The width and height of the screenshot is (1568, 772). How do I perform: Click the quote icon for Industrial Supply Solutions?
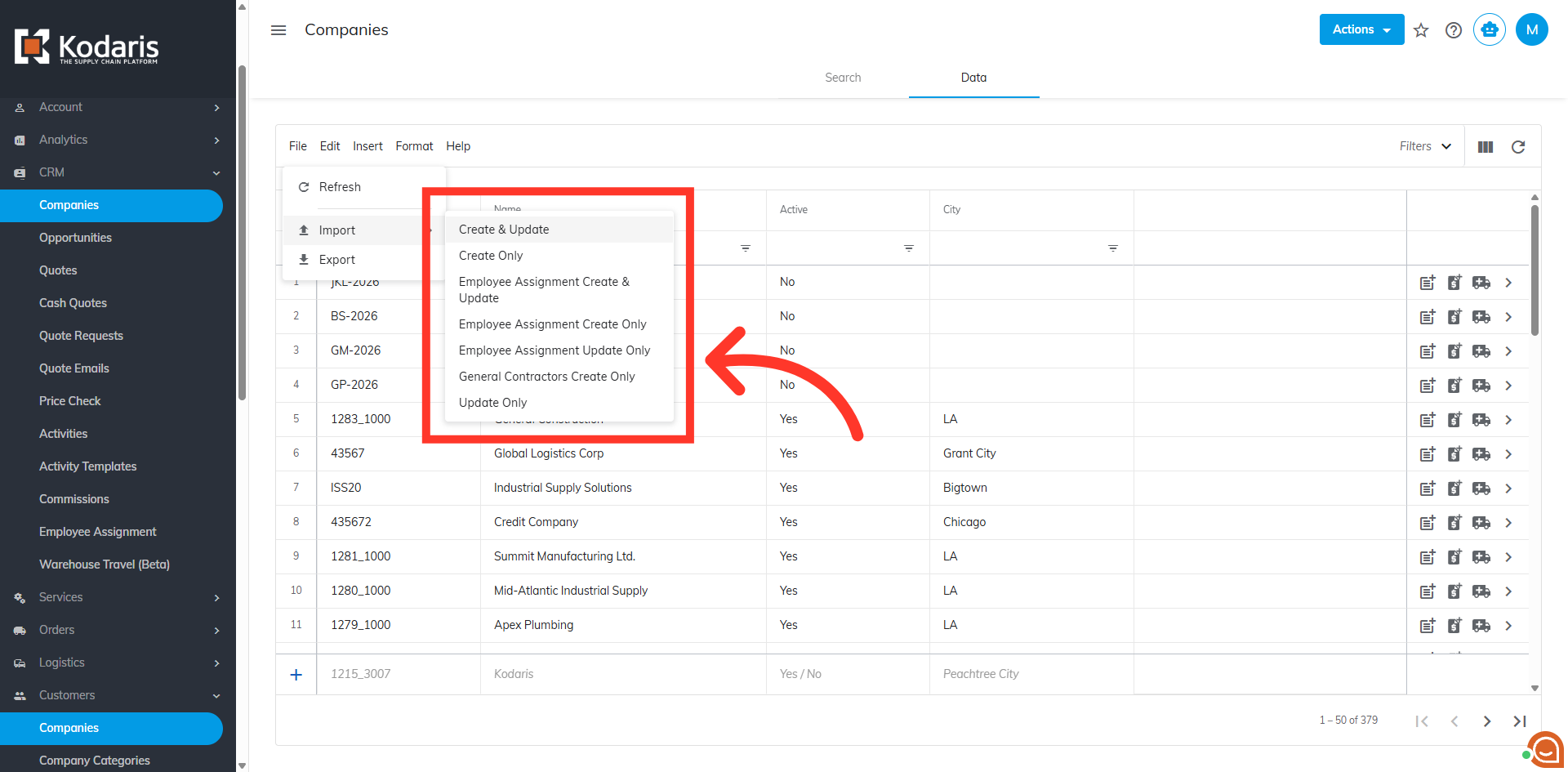1454,489
